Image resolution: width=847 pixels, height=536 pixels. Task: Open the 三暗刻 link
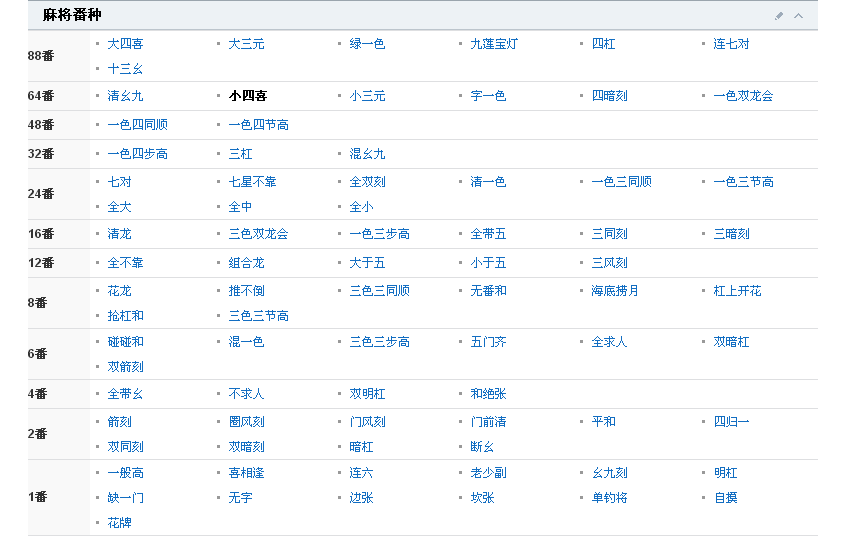[731, 234]
